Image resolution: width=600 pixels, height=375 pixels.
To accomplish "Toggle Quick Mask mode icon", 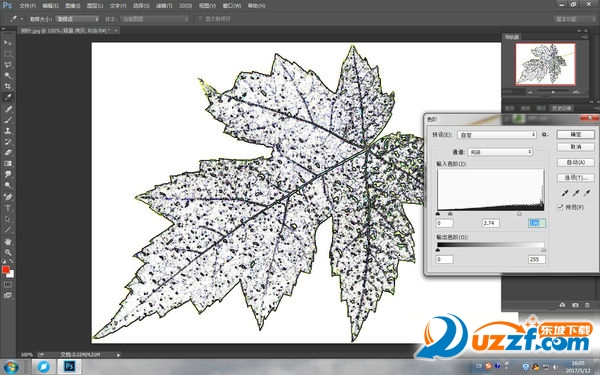I will point(8,285).
